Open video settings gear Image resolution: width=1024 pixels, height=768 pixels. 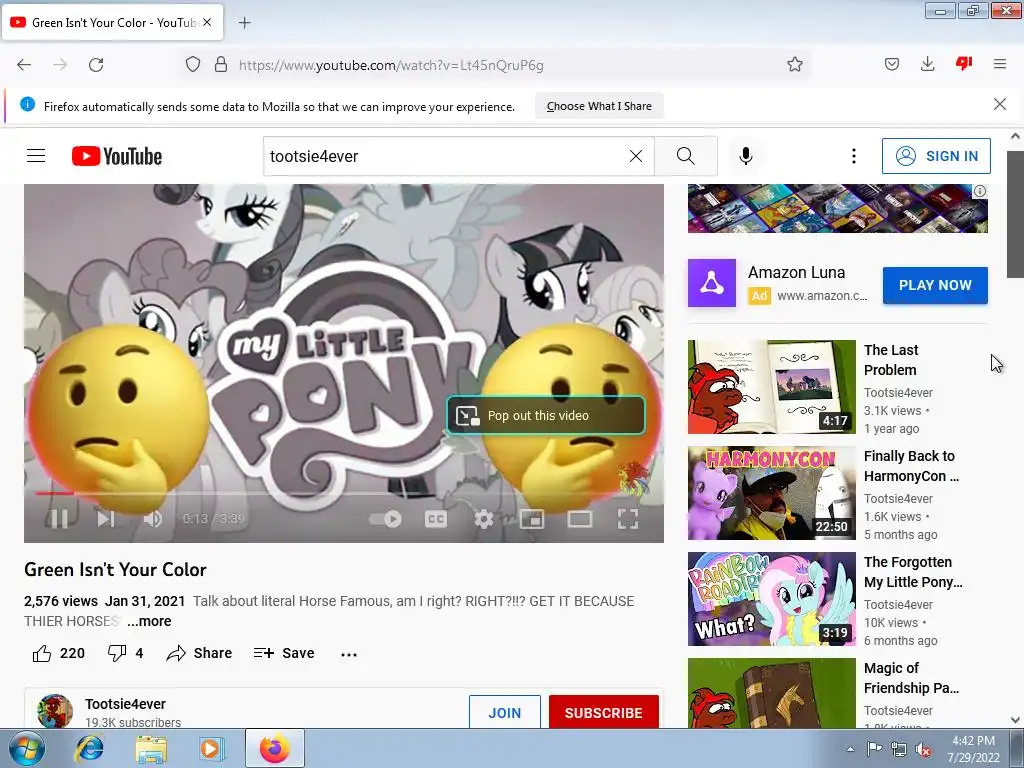(483, 519)
